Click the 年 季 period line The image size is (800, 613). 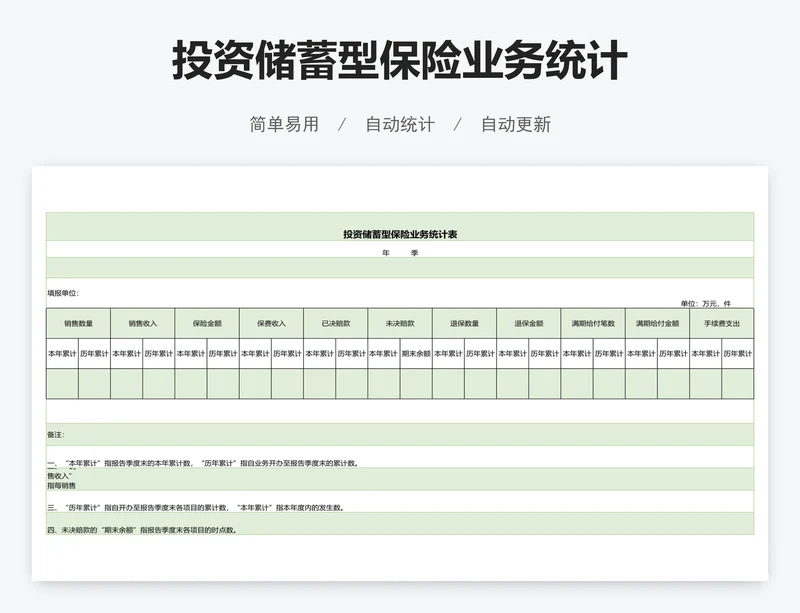400,253
